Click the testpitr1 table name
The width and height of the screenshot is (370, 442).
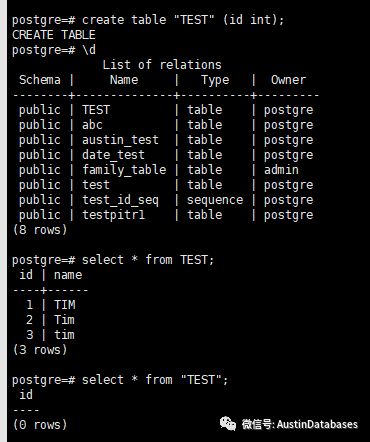113,215
